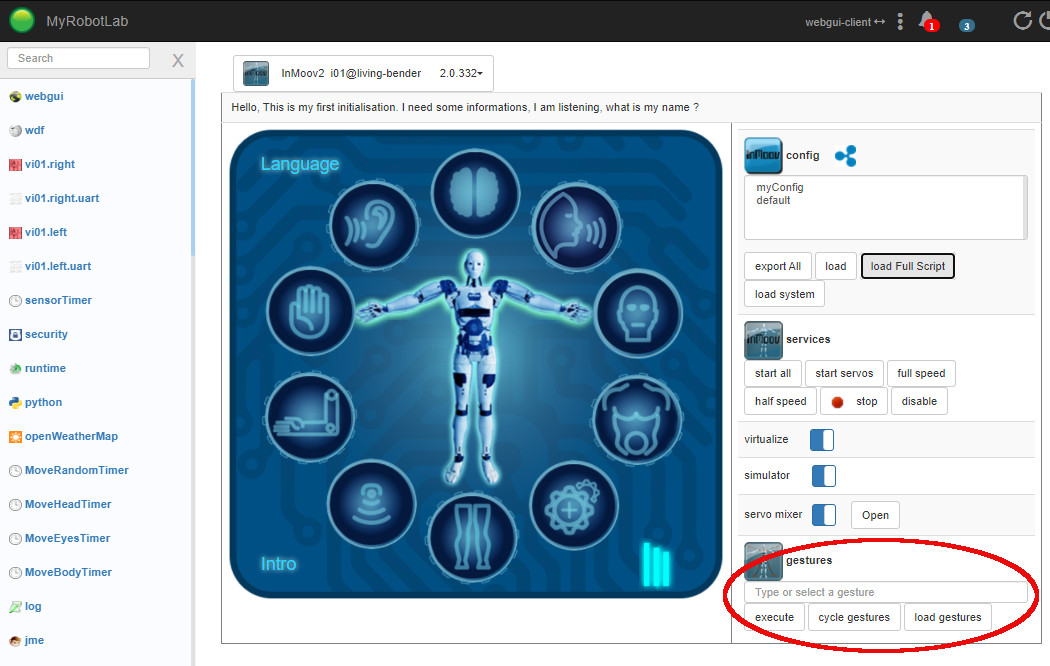The height and width of the screenshot is (666, 1050).
Task: Click the cyan audio level bars
Action: pos(656,564)
